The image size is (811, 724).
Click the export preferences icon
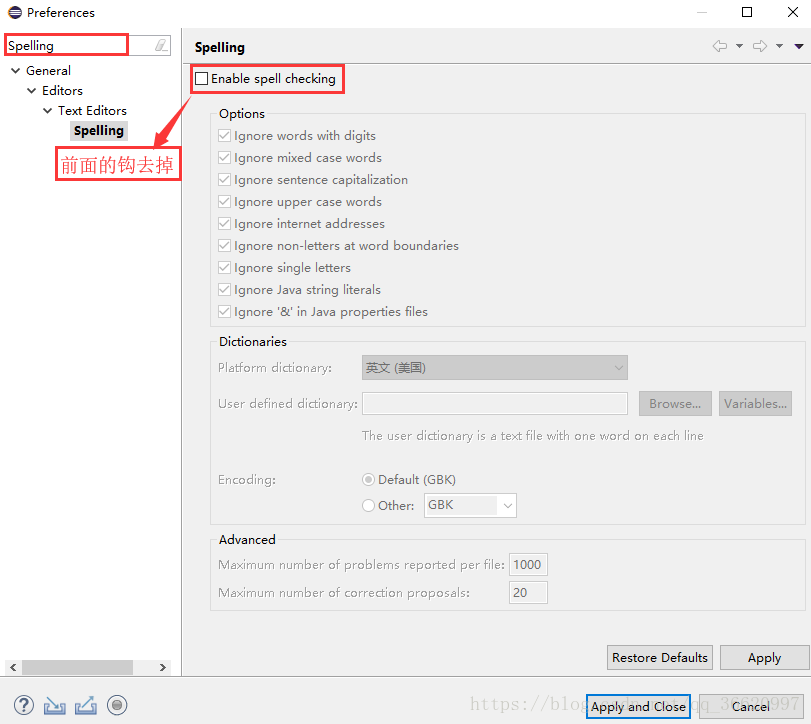pos(85,705)
